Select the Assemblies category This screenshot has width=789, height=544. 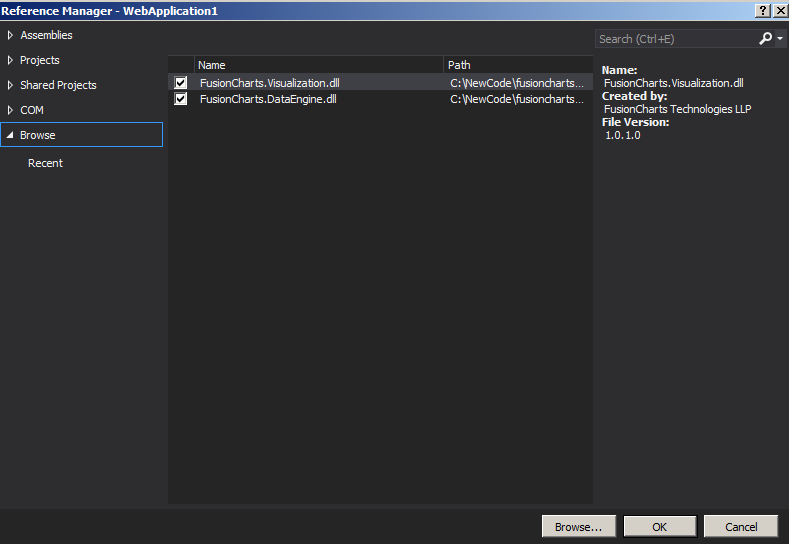coord(46,35)
